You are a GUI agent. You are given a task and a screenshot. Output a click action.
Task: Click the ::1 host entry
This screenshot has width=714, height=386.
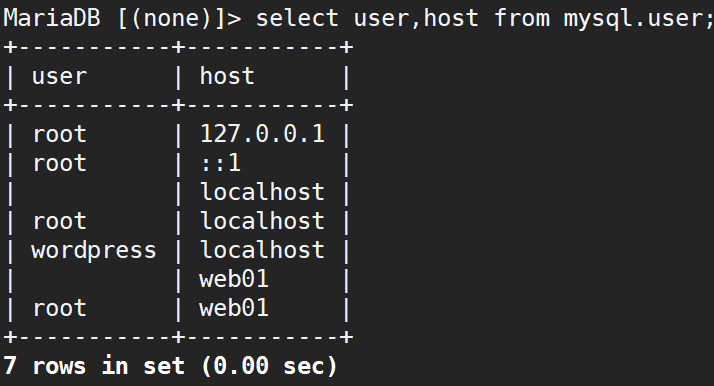click(x=220, y=163)
